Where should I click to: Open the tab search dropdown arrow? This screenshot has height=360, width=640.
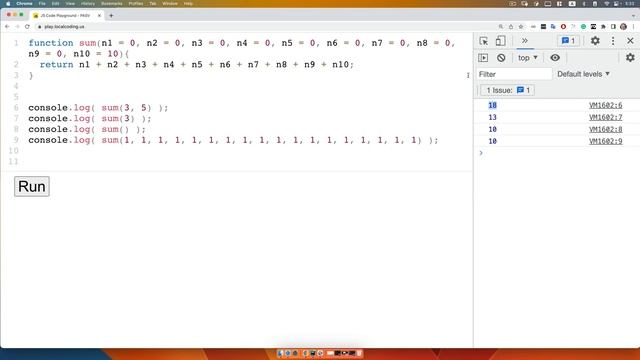point(633,16)
